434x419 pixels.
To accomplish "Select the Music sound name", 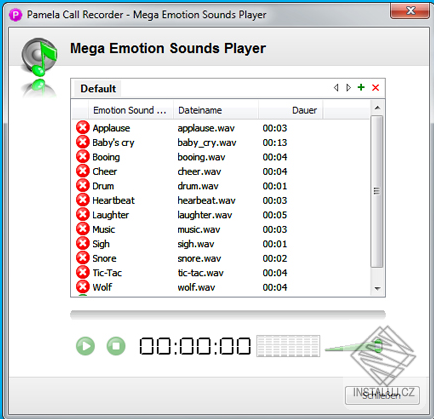I will click(104, 229).
